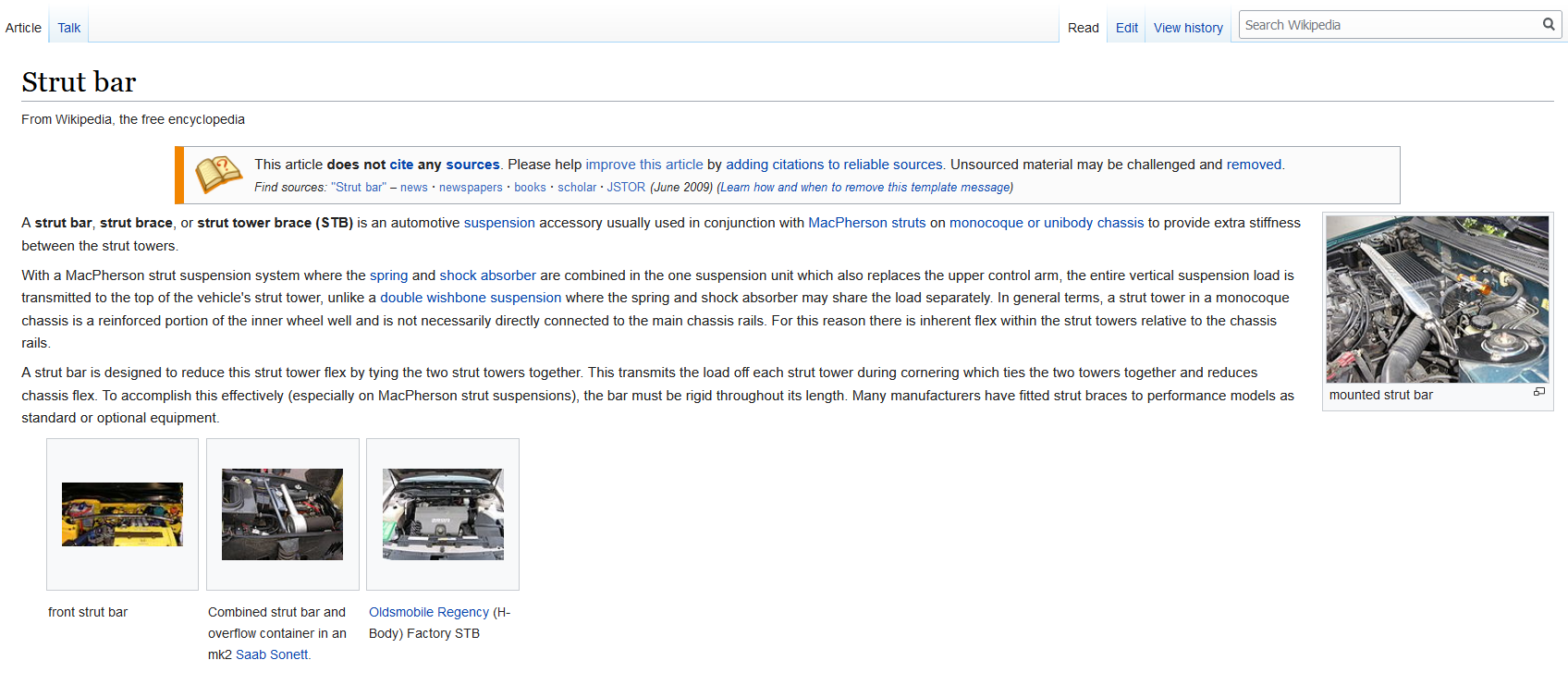
Task: Follow the 'suspension' link
Action: tap(499, 223)
